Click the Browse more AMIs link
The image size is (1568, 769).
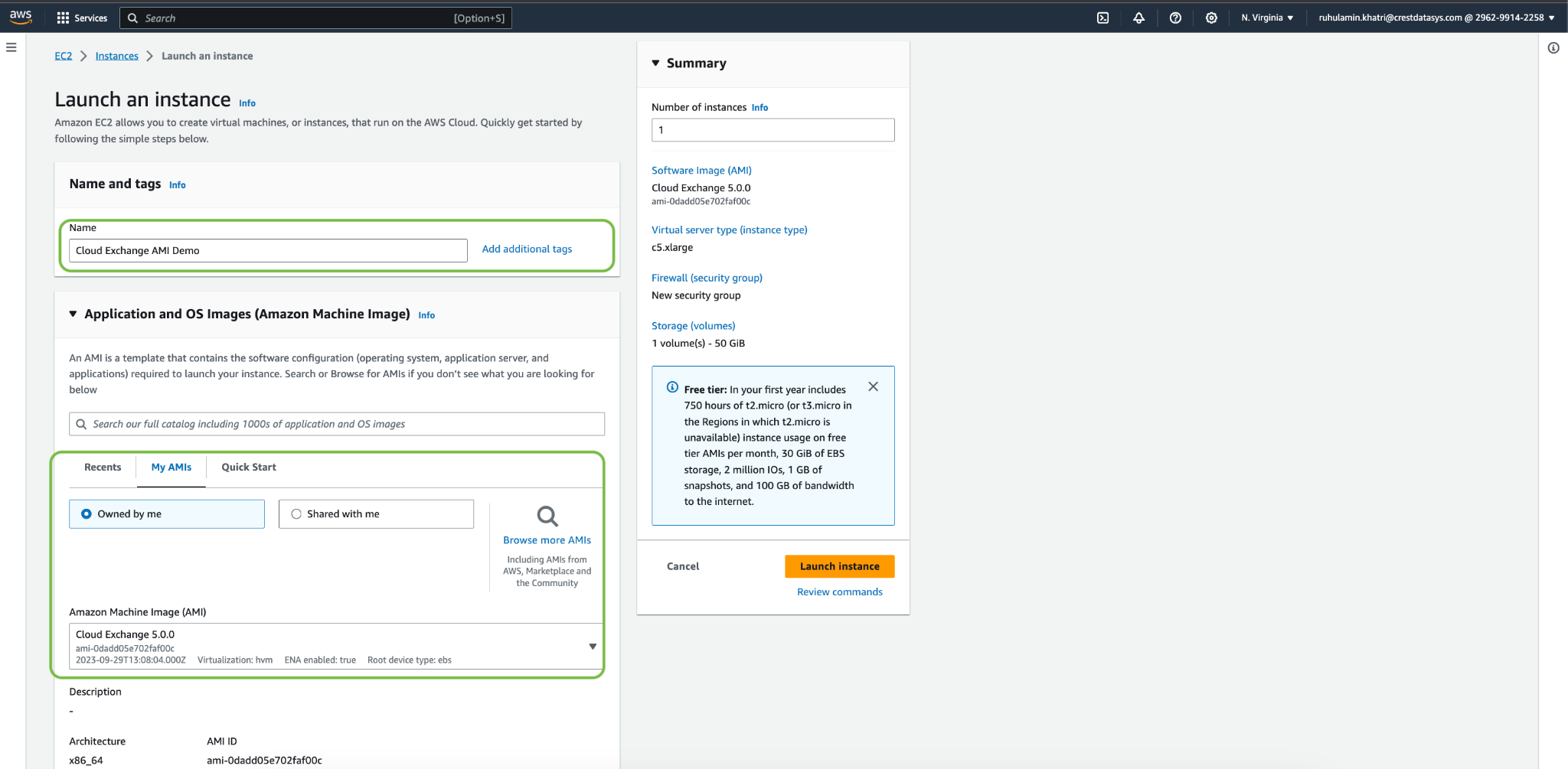coord(547,539)
